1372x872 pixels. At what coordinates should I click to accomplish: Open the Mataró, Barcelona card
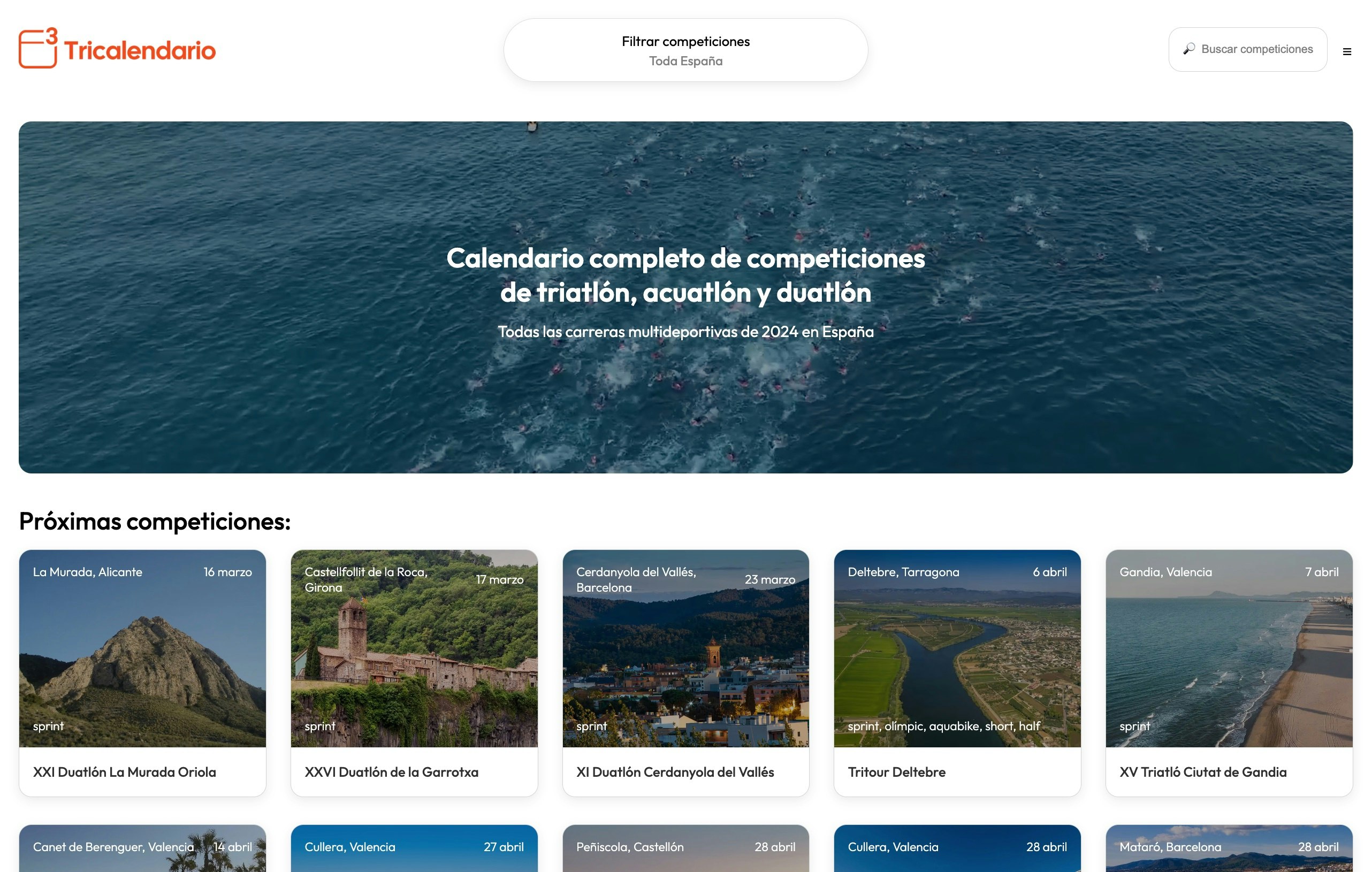click(x=1229, y=848)
